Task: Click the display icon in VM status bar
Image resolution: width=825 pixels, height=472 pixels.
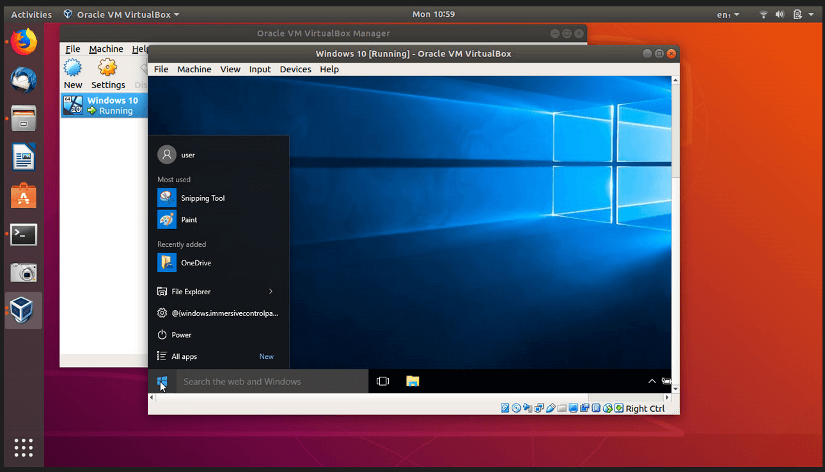Action: (x=574, y=408)
